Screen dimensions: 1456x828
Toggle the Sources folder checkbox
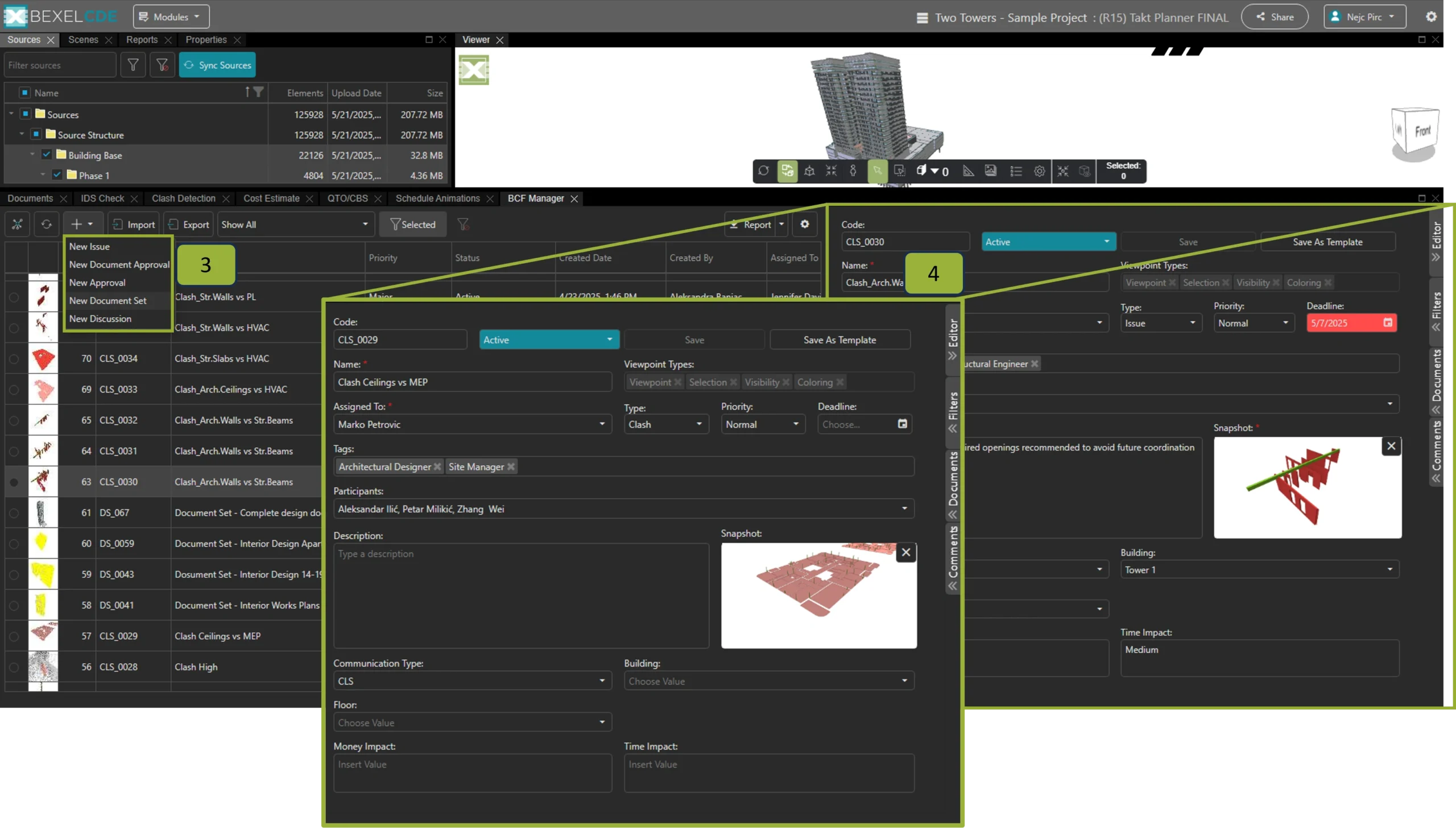[x=25, y=114]
